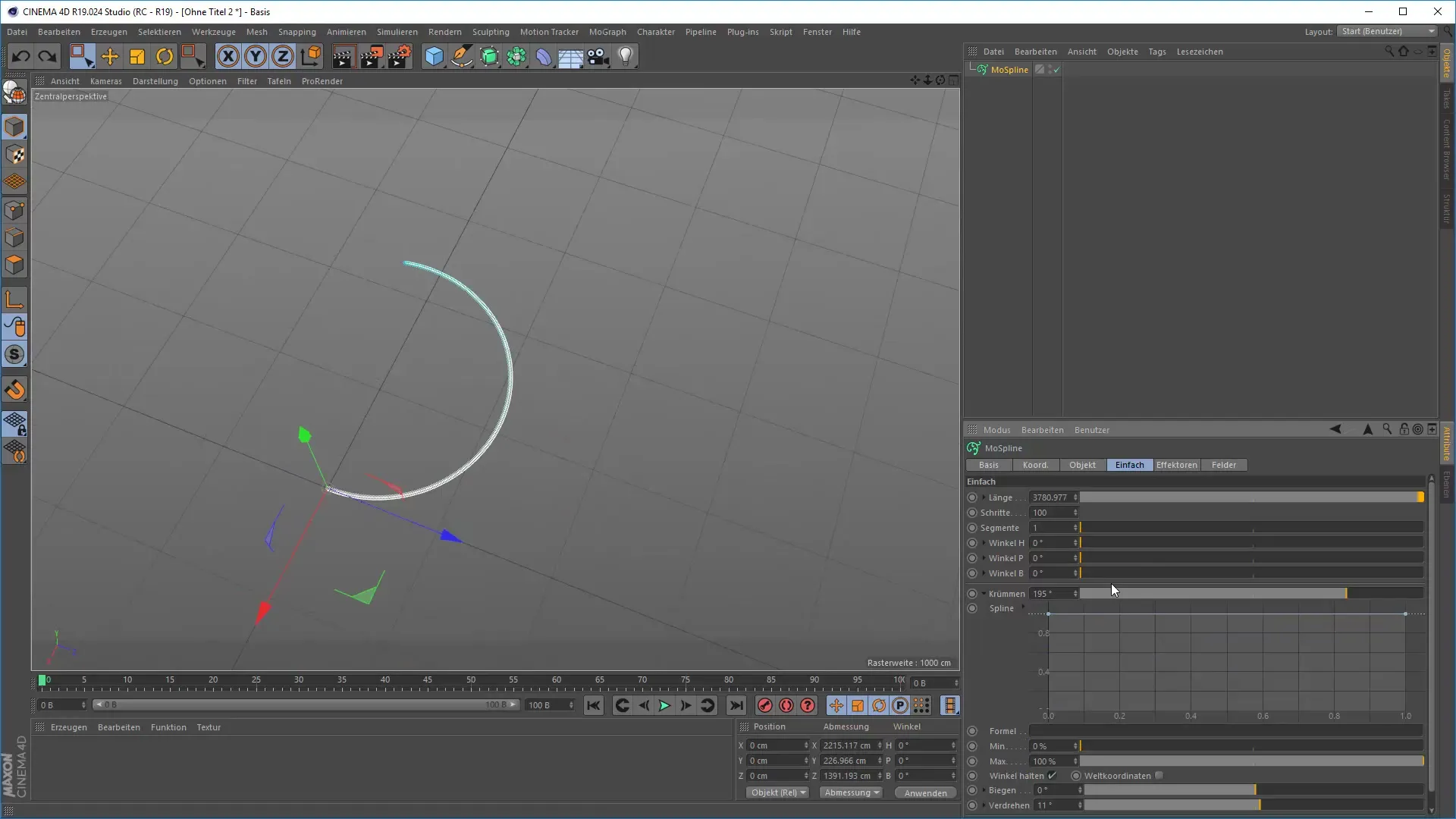Play animation forwards

point(664,706)
